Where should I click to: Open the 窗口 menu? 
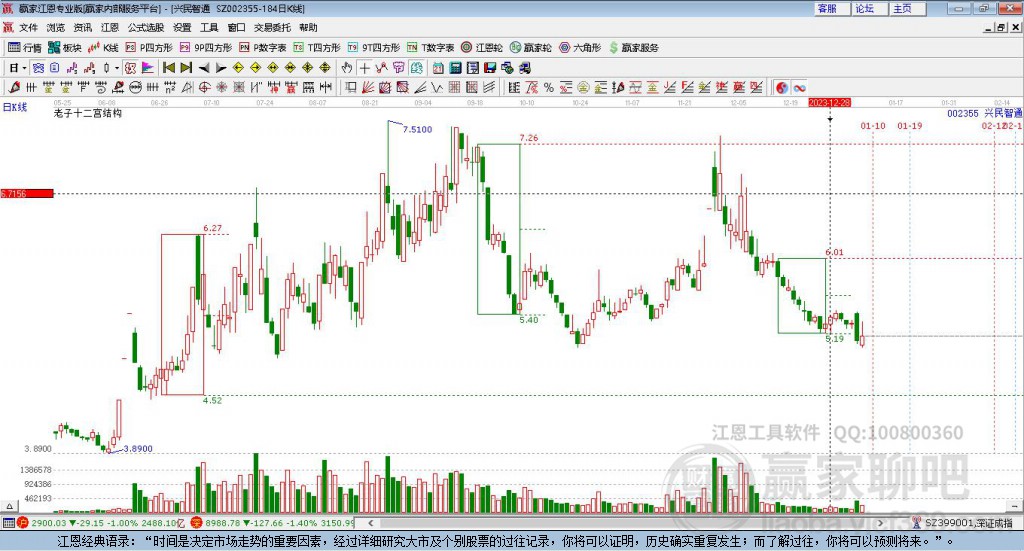(x=236, y=27)
